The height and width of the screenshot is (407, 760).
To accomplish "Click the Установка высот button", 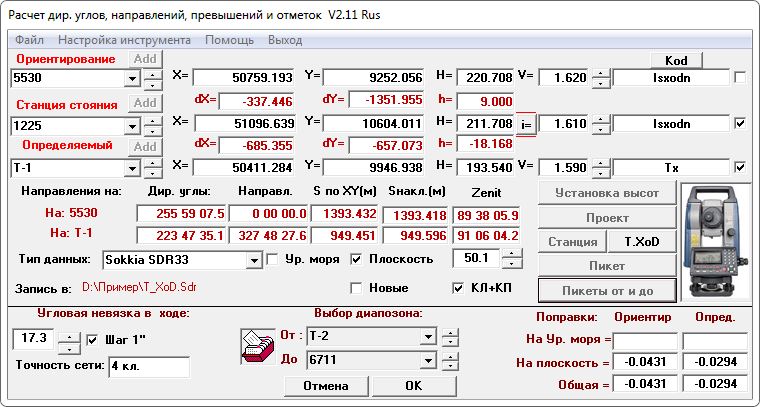I will click(x=606, y=193).
